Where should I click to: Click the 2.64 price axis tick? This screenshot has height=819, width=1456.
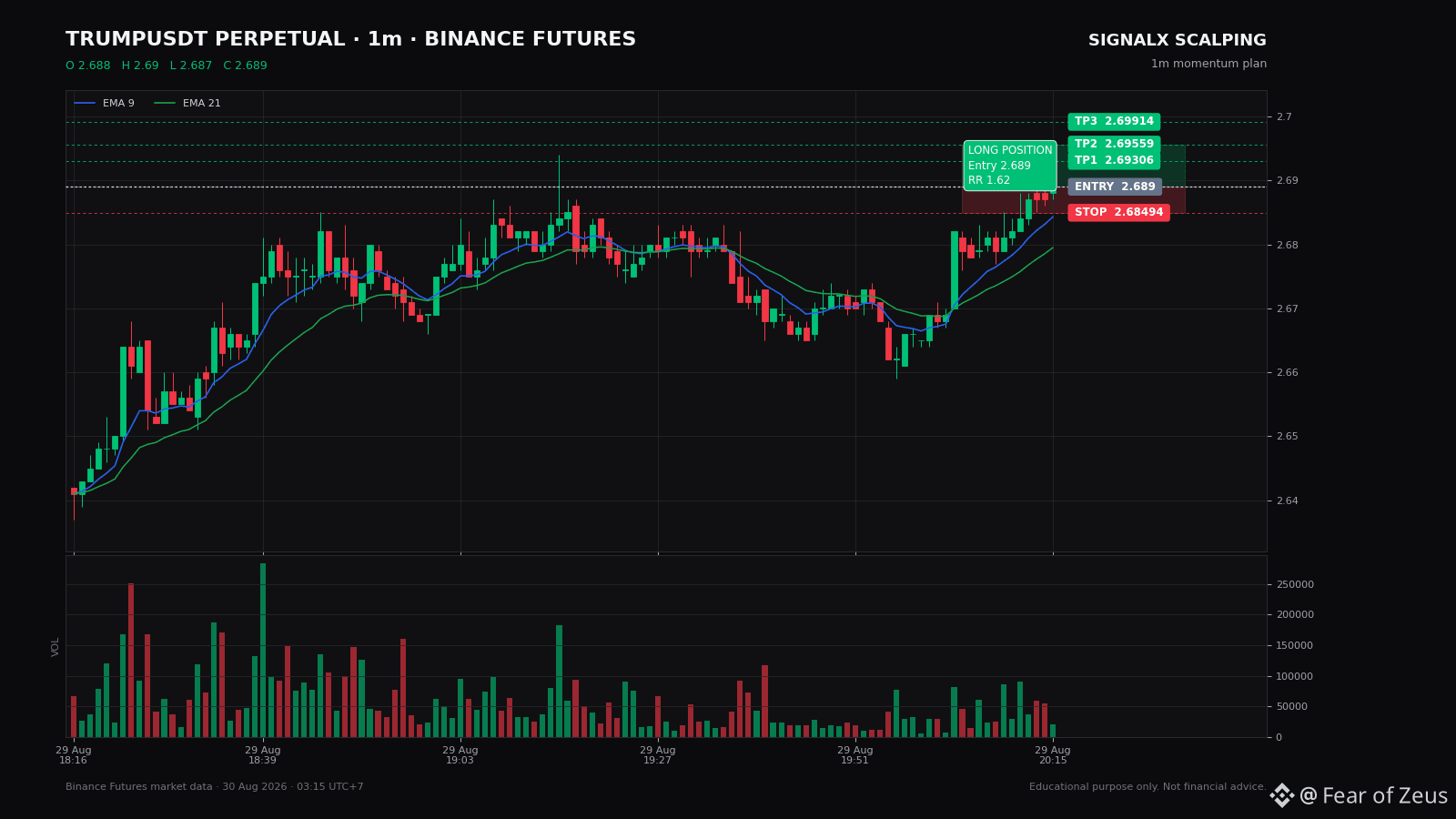coord(1287,500)
